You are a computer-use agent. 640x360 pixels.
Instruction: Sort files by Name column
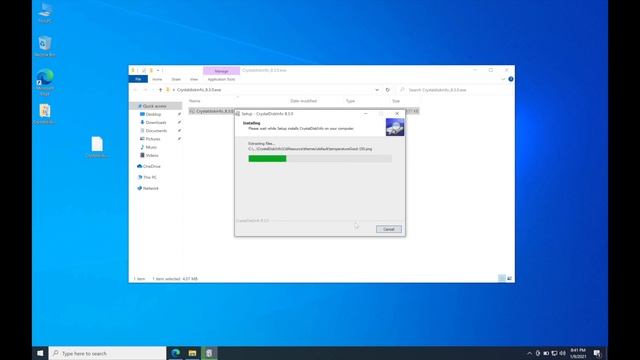195,101
